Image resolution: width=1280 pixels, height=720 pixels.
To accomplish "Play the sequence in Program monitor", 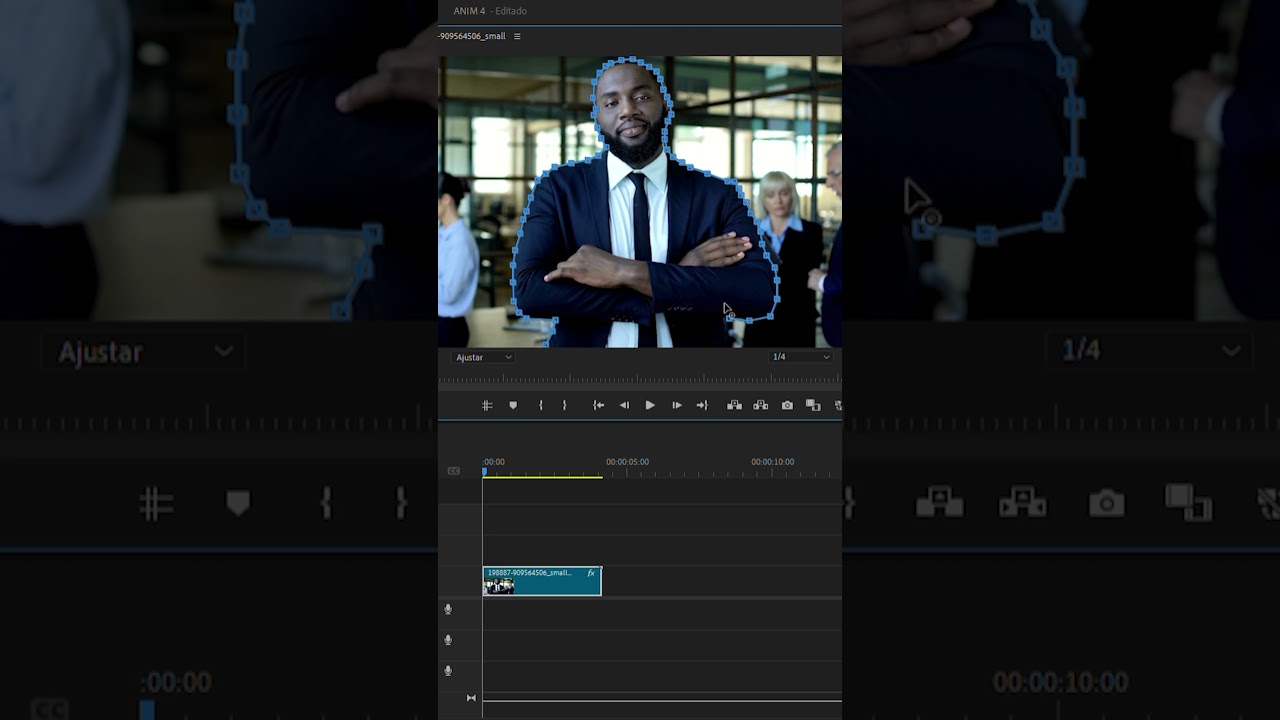I will pos(650,405).
